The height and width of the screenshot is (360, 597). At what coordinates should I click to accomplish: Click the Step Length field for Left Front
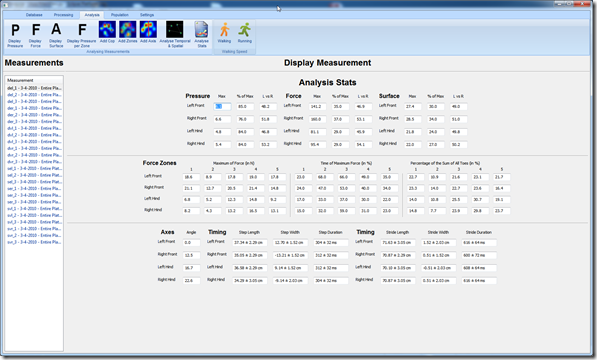point(250,242)
